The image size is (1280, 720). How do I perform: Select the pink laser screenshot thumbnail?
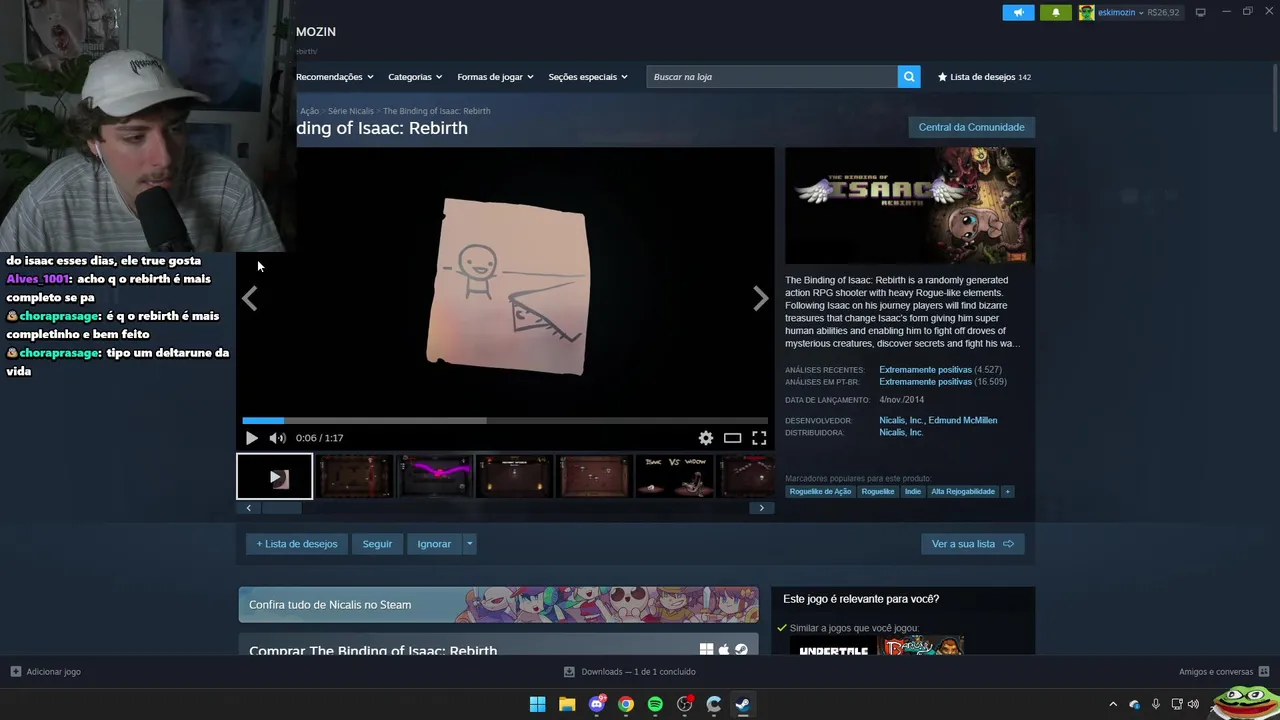[x=435, y=476]
